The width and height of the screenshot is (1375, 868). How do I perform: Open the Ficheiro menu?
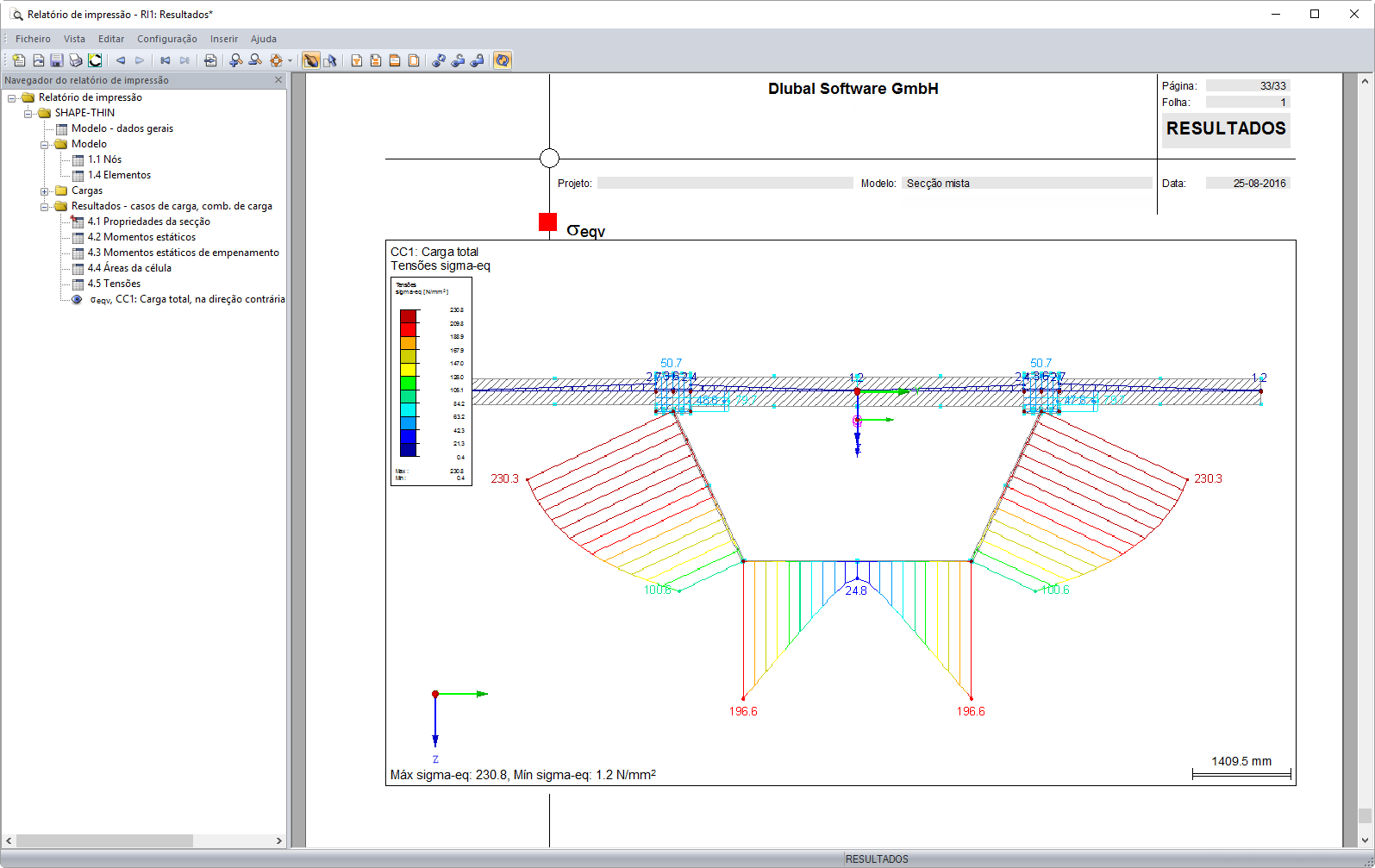(33, 39)
